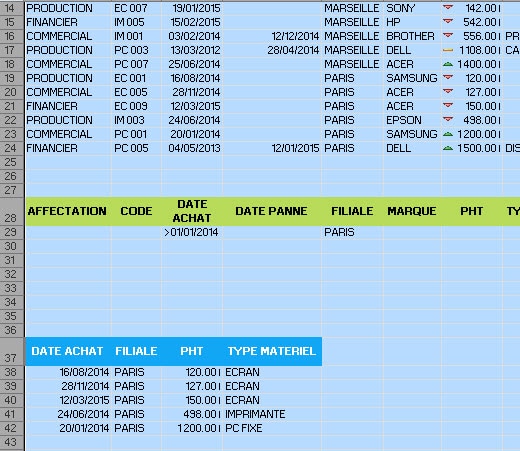
Task: Click the green up arrow in the SAMSUNG 1200.00 row
Action: (448, 134)
